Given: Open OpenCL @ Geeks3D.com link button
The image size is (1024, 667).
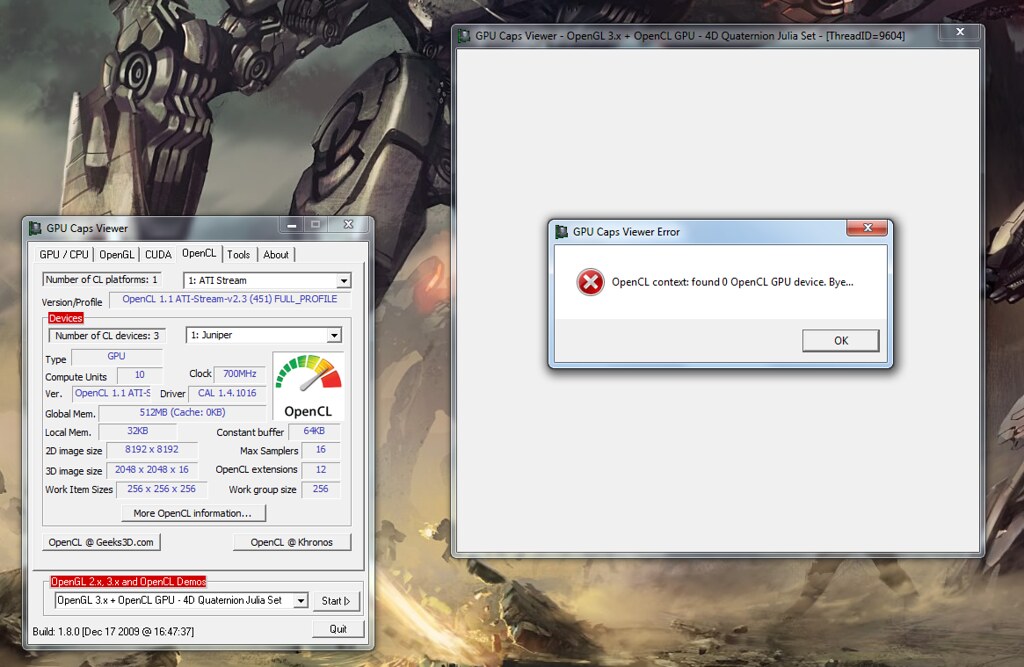Looking at the screenshot, I should pos(101,542).
